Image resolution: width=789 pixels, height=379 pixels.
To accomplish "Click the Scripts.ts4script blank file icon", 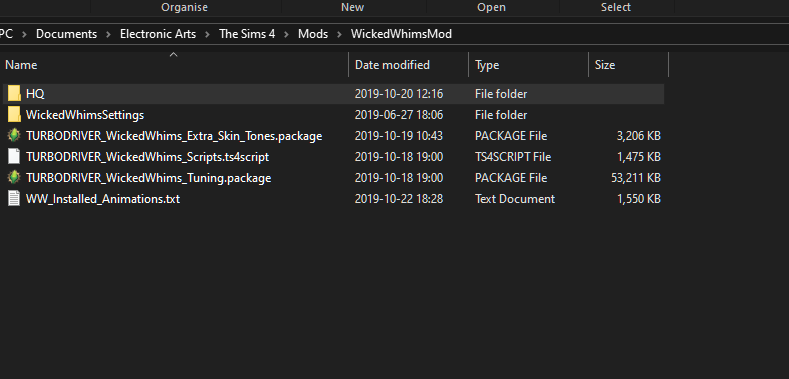I will [14, 157].
